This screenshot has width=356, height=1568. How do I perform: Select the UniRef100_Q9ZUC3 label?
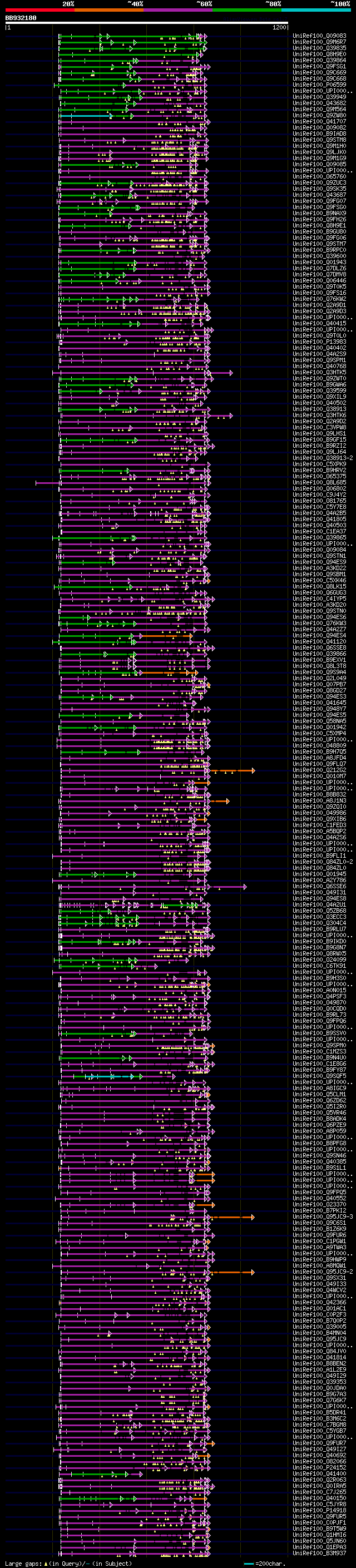tap(319, 182)
